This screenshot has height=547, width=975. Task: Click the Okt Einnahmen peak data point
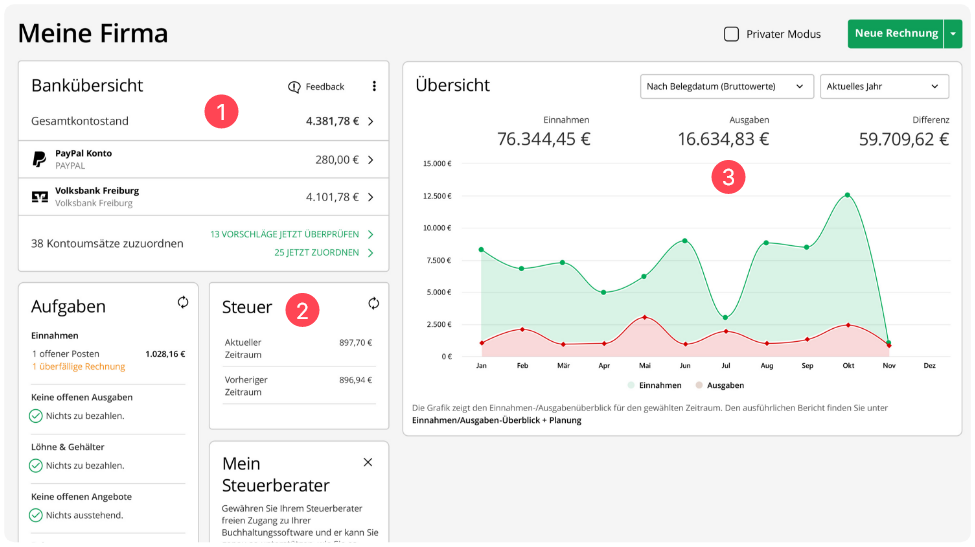848,195
